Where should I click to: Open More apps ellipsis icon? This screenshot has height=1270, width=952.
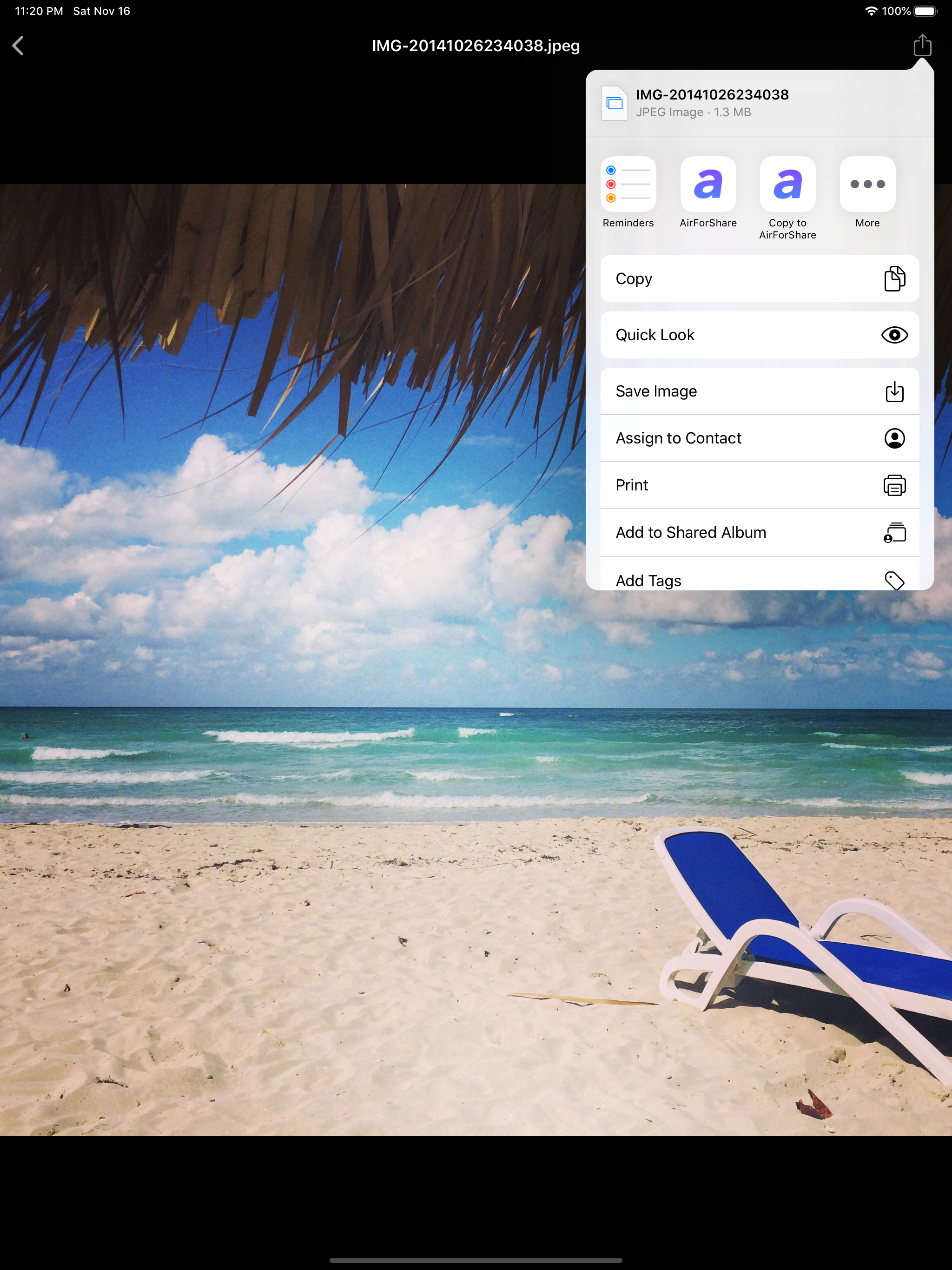[x=867, y=184]
